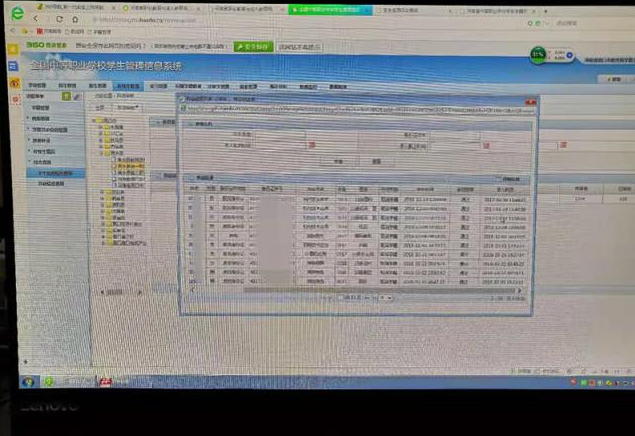This screenshot has height=436, width=635.
Task: Click left query button in dialog form
Action: coord(339,162)
